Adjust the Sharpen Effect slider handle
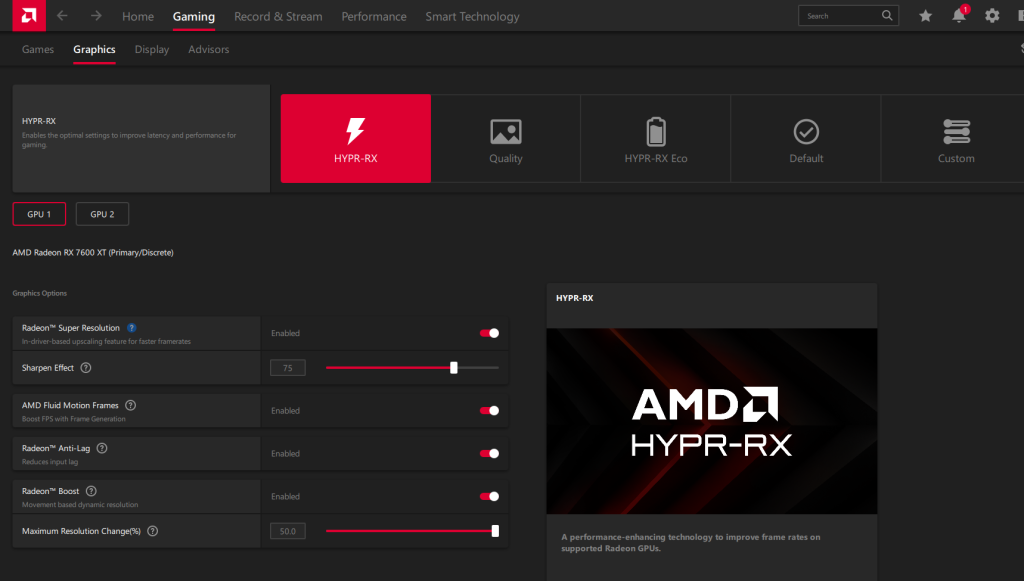 [454, 368]
